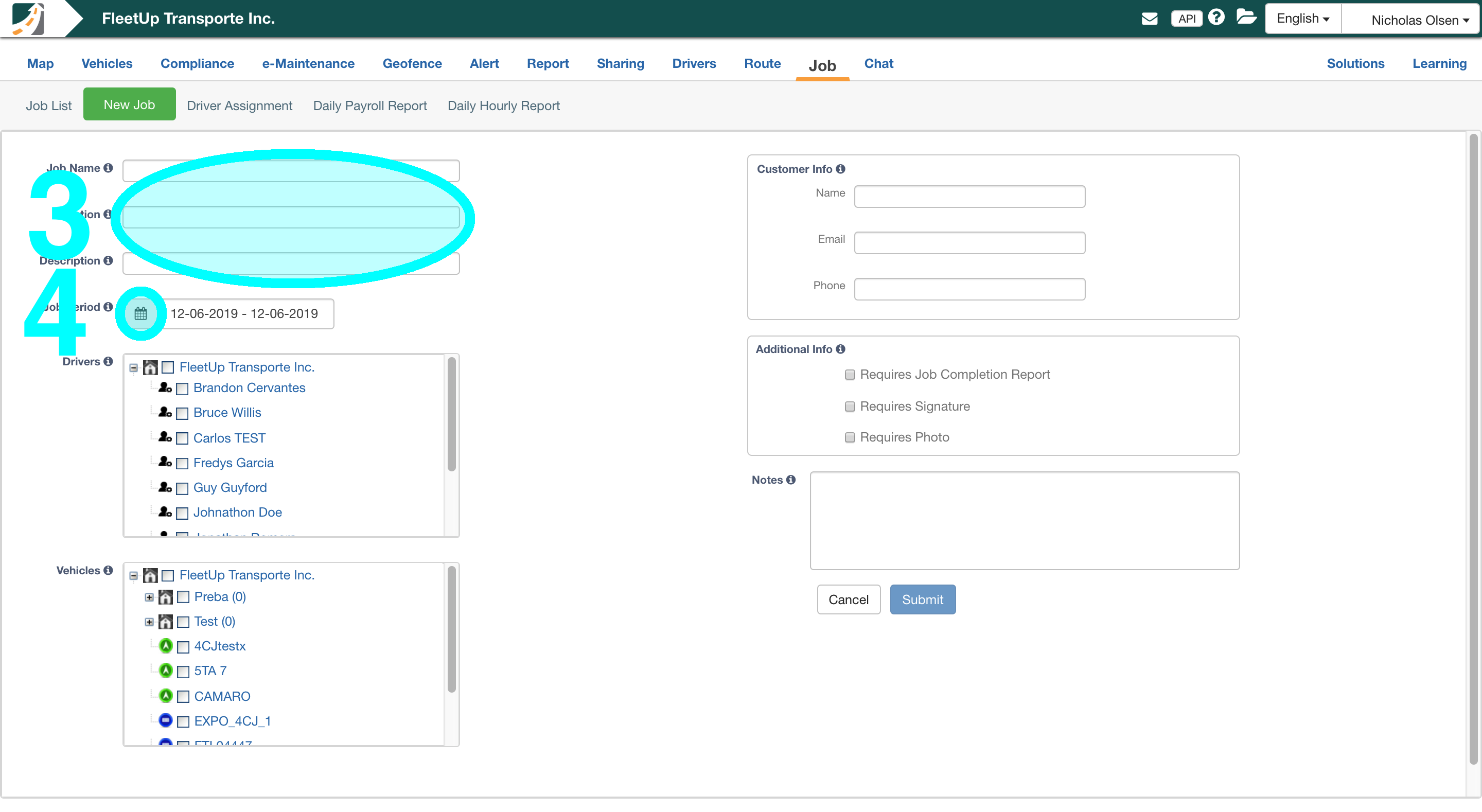Open Daily Hourly Report

point(503,105)
